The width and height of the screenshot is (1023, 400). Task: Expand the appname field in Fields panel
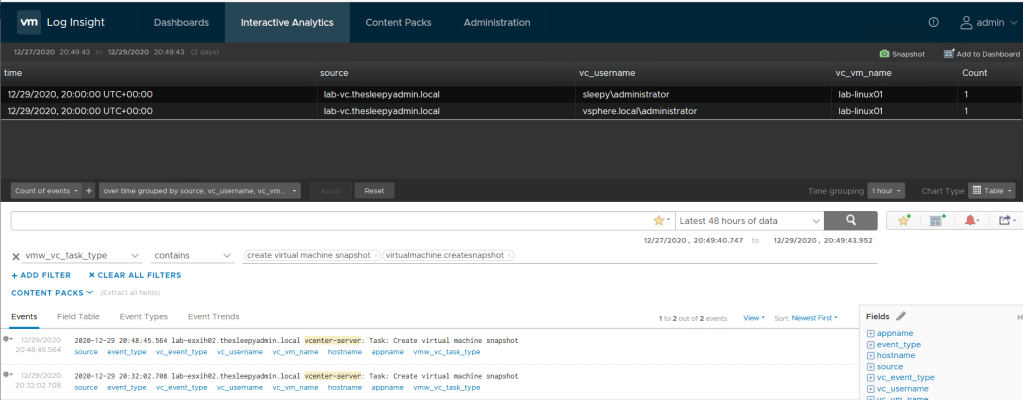pyautogui.click(x=870, y=333)
